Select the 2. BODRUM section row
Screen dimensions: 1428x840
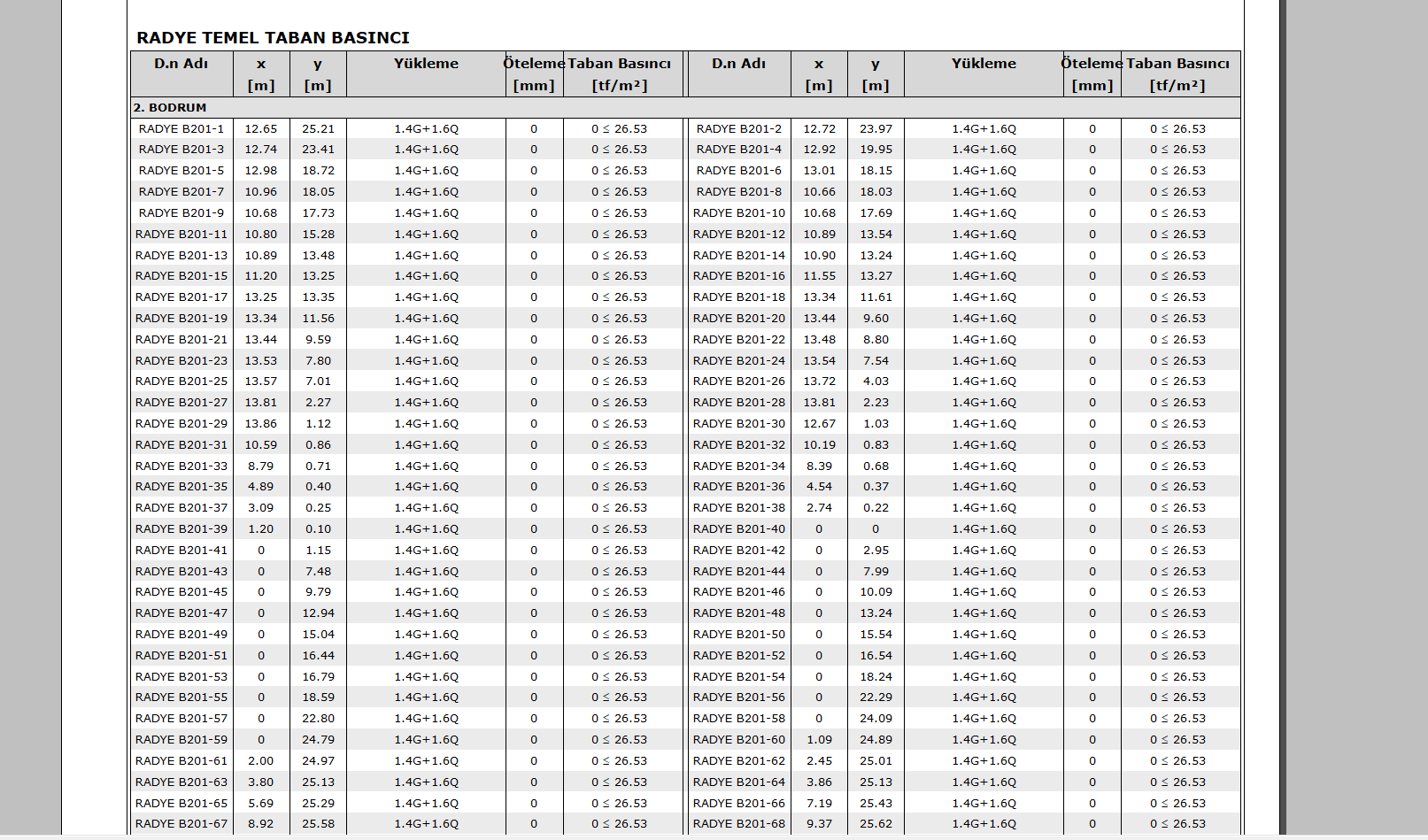pos(685,107)
